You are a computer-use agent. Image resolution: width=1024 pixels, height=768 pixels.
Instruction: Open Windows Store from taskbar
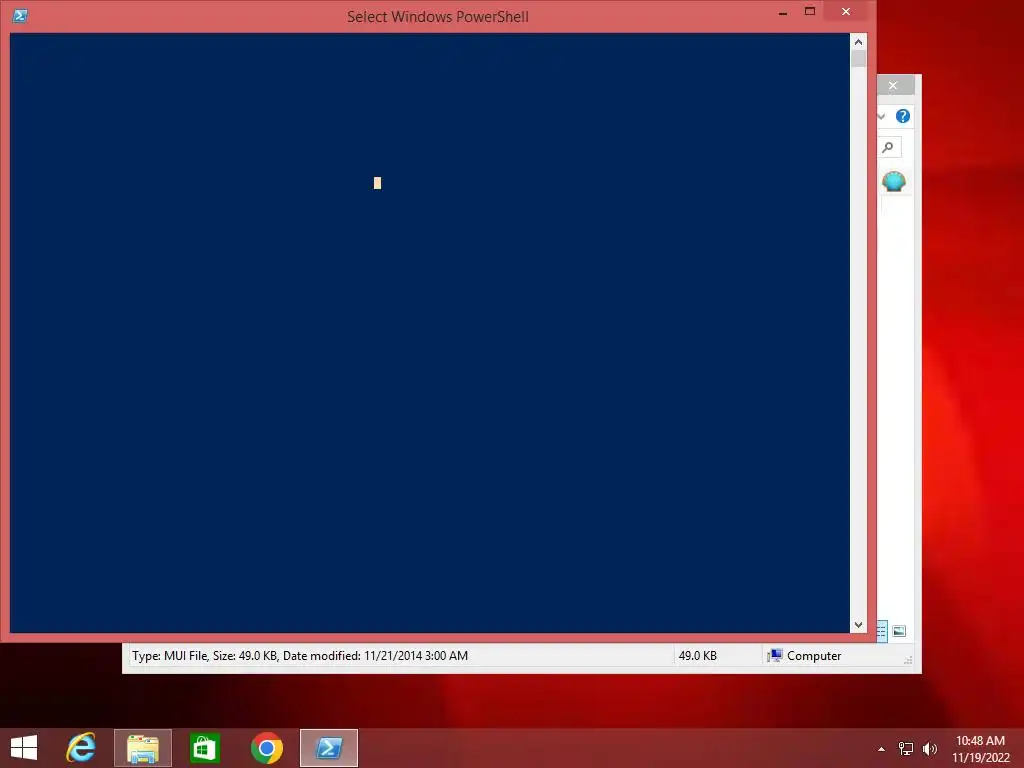tap(205, 748)
